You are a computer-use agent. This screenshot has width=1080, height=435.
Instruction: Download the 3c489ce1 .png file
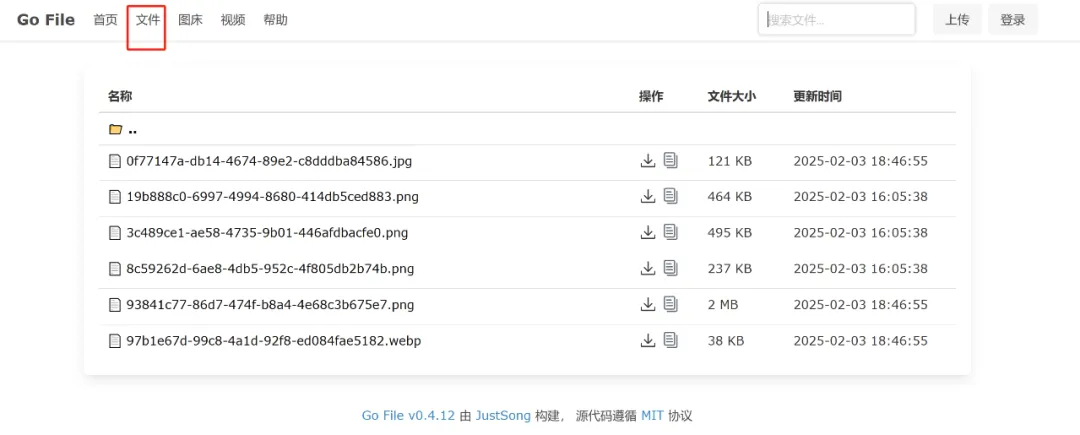pyautogui.click(x=647, y=233)
